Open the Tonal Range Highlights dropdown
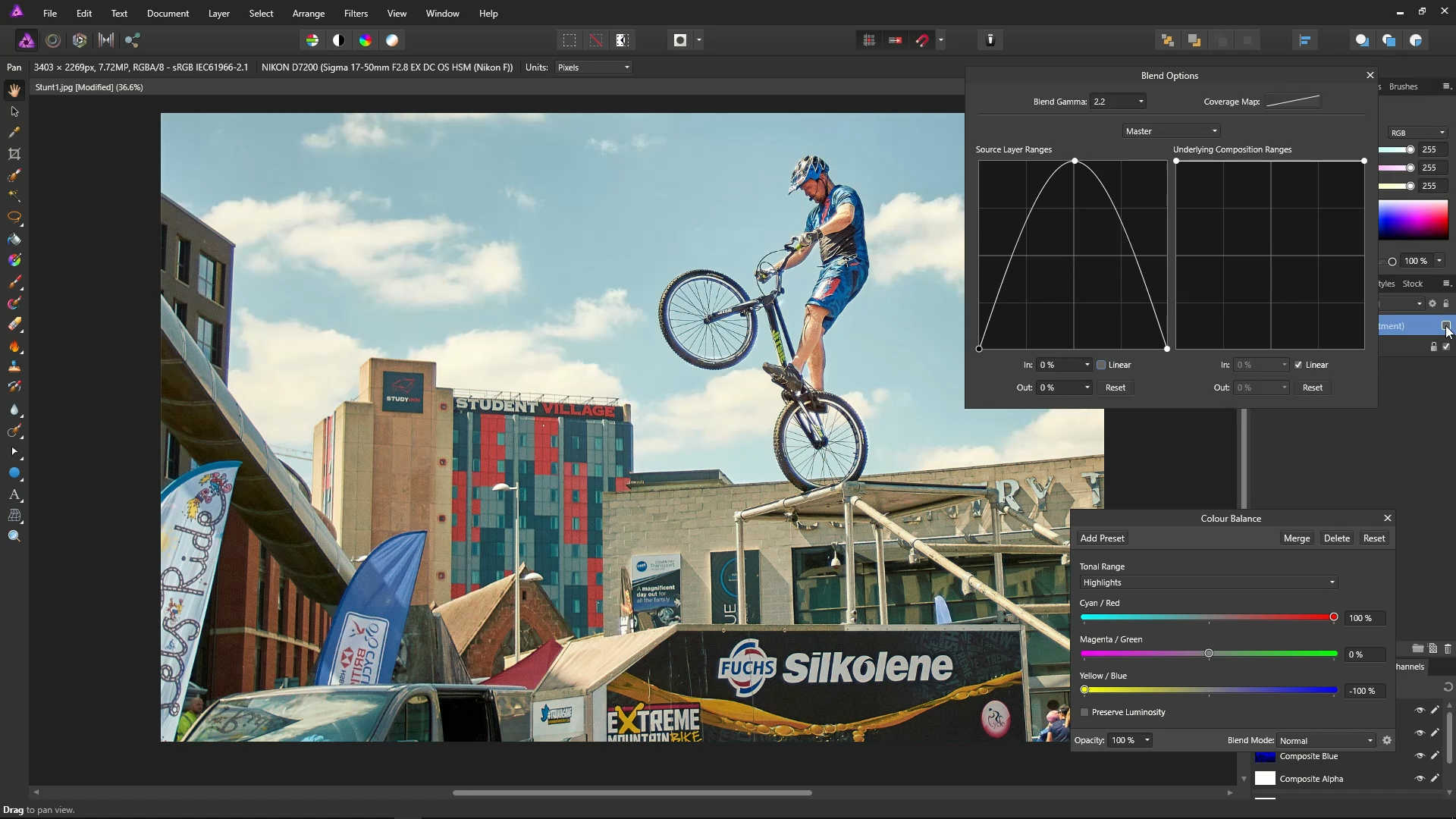This screenshot has height=819, width=1456. click(1208, 582)
